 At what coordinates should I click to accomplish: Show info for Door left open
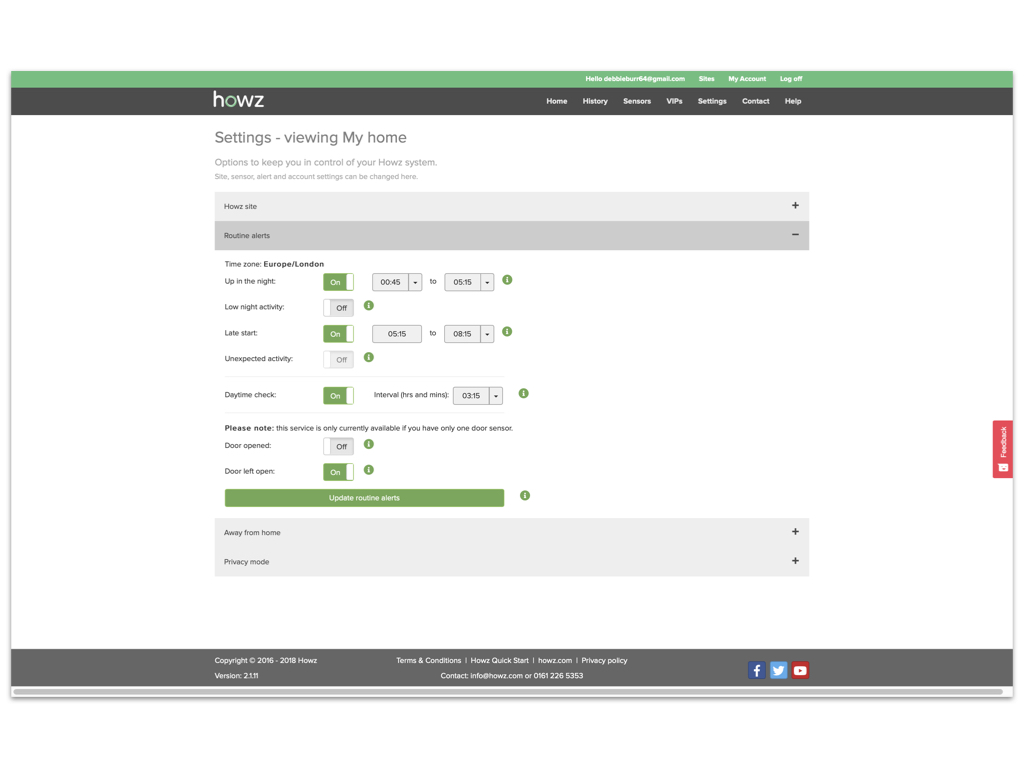coord(369,470)
